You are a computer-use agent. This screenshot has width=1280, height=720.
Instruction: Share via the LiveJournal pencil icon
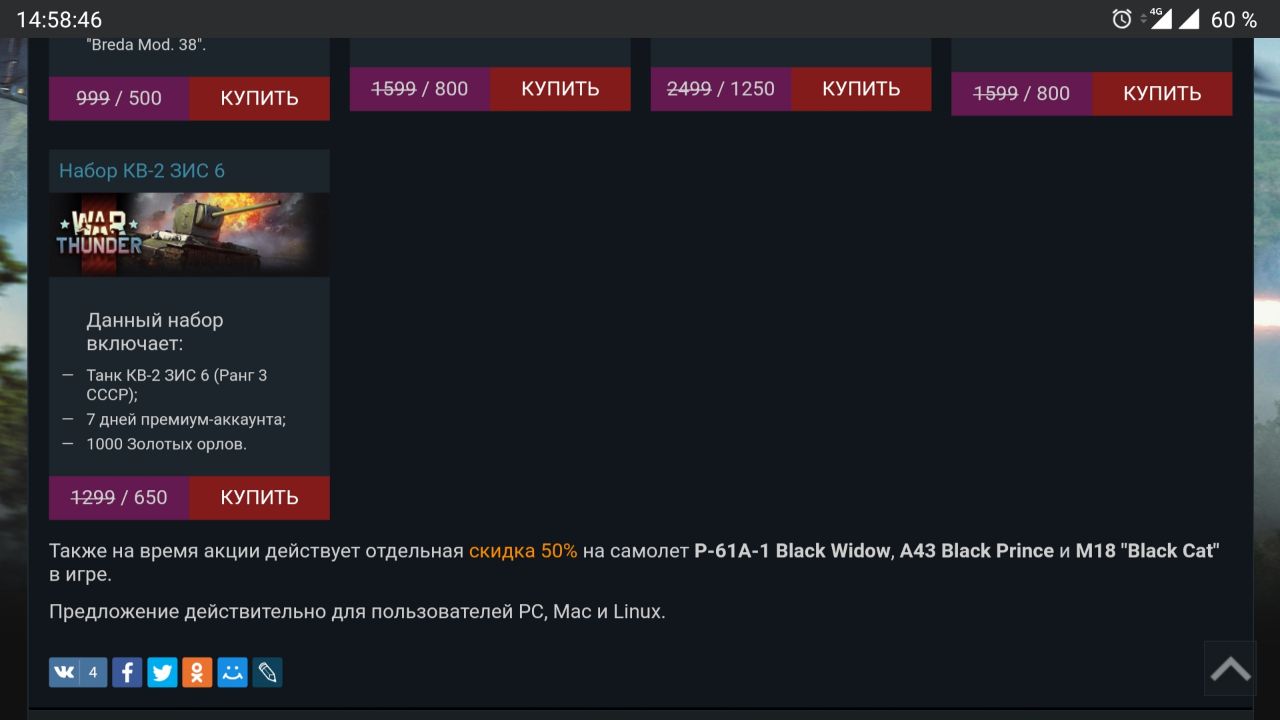click(x=267, y=672)
